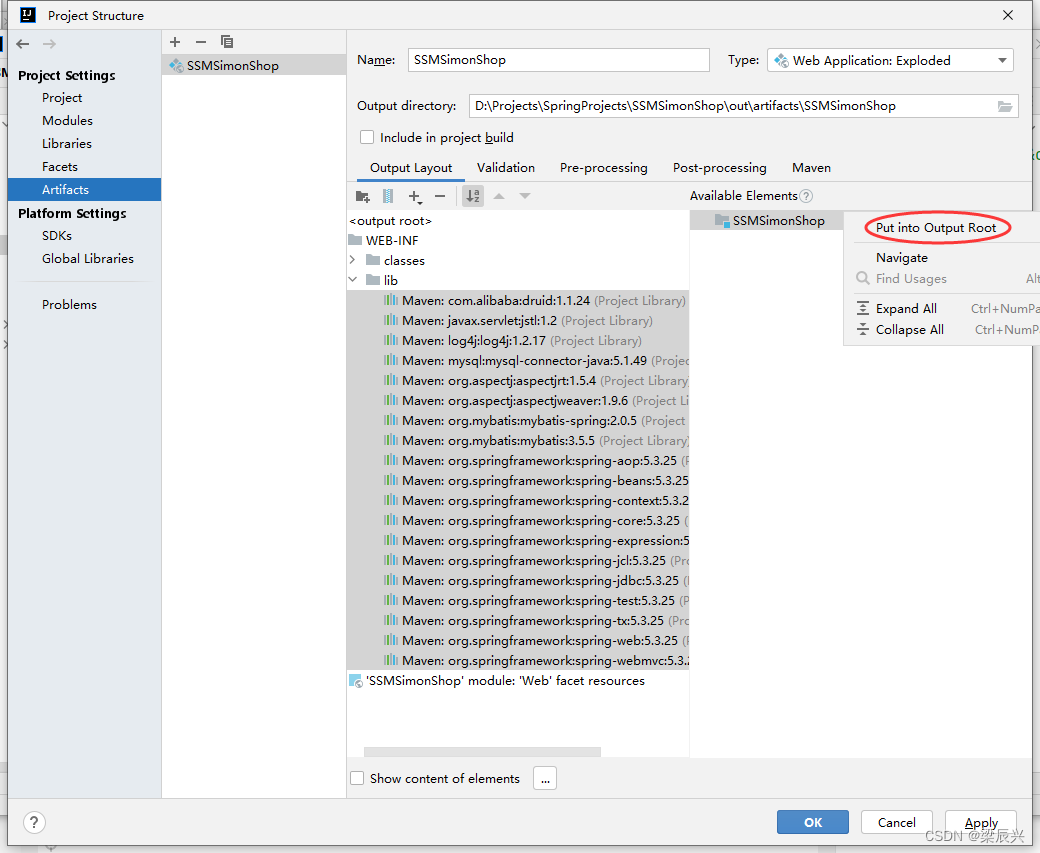Select Maven spring-webmvc library row
The width and height of the screenshot is (1040, 853).
click(518, 661)
